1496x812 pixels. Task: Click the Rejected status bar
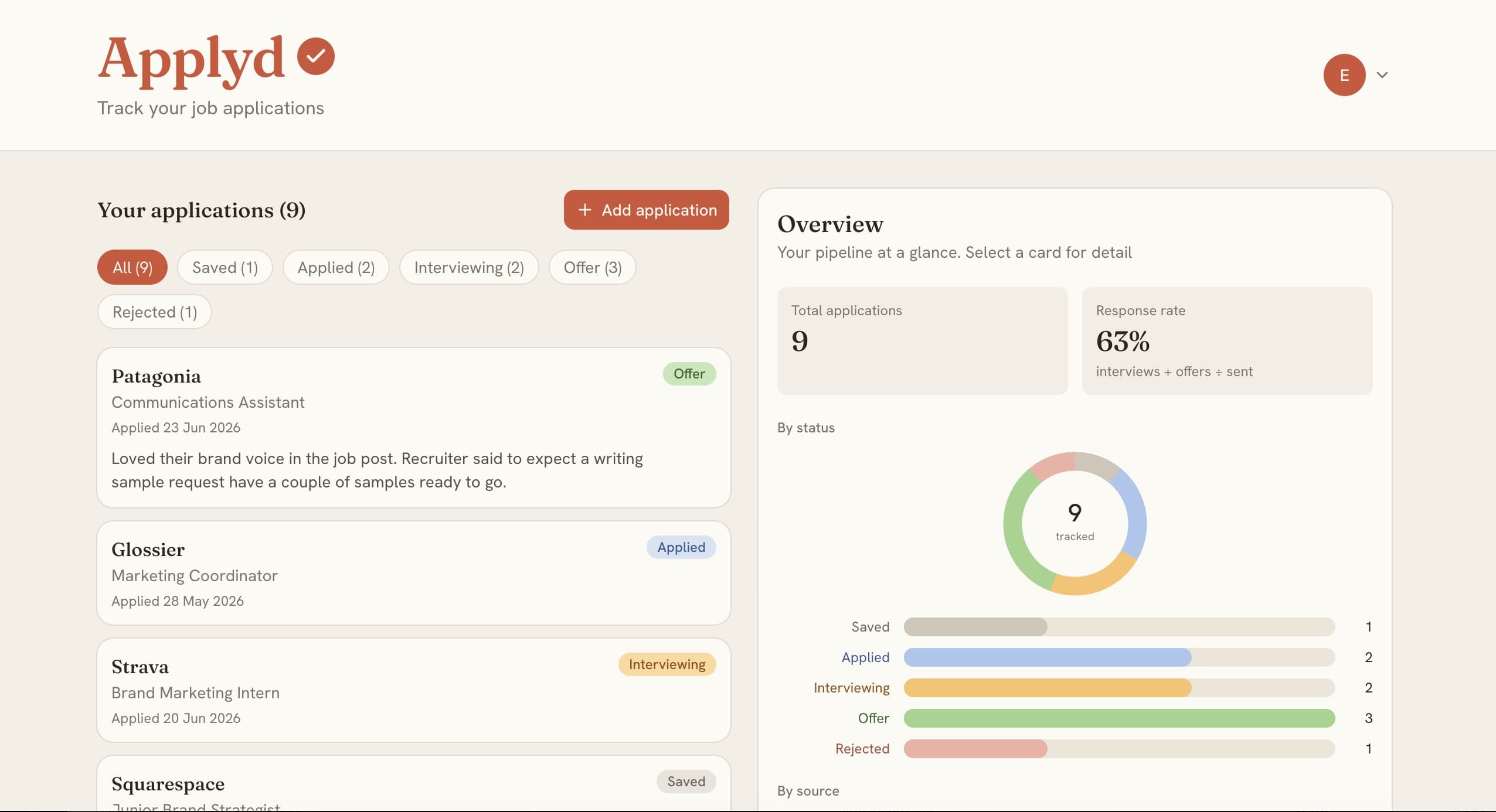pos(1119,749)
